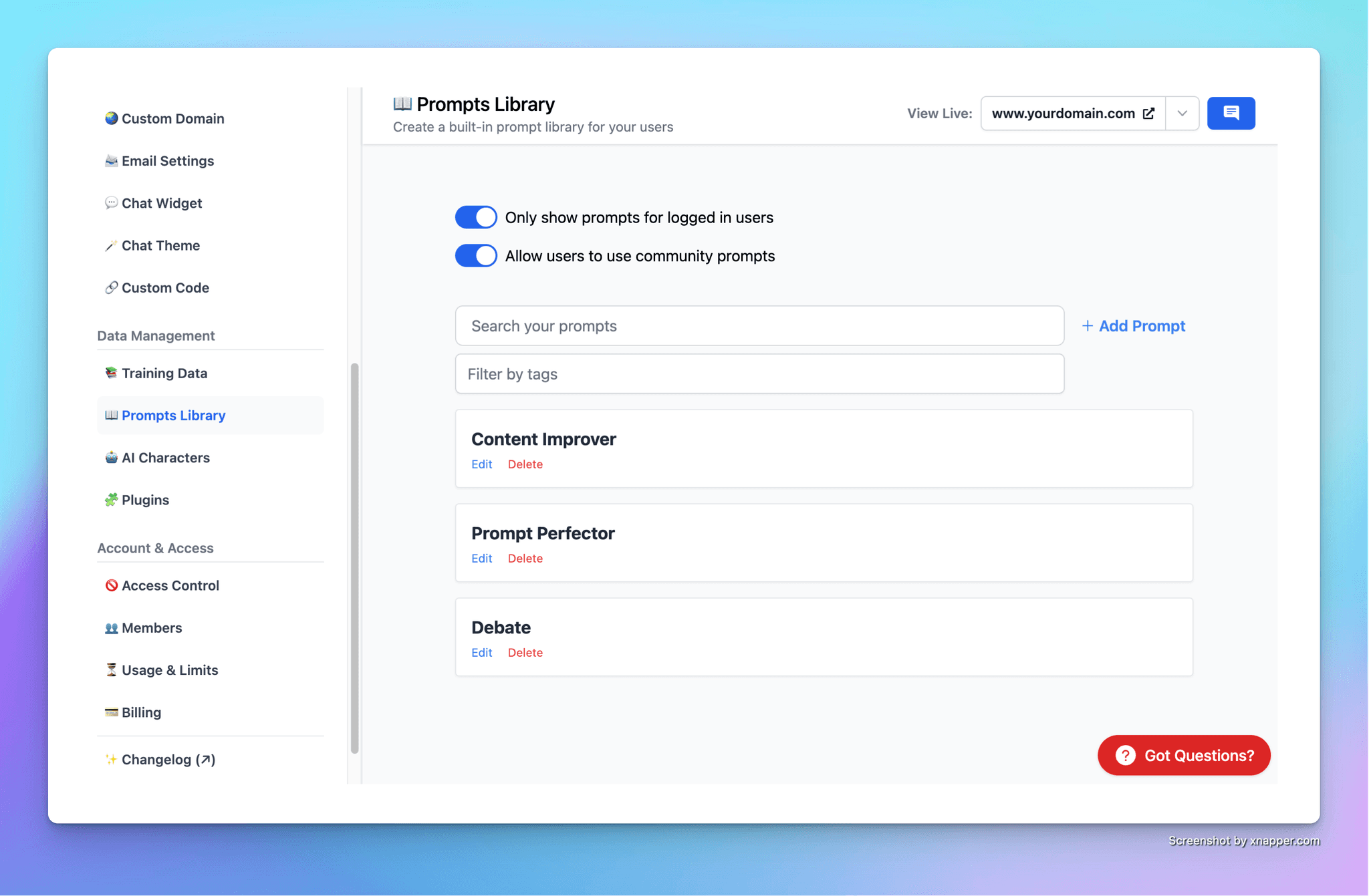Expand the View Live domain dropdown
Viewport: 1369px width, 896px height.
(x=1182, y=113)
